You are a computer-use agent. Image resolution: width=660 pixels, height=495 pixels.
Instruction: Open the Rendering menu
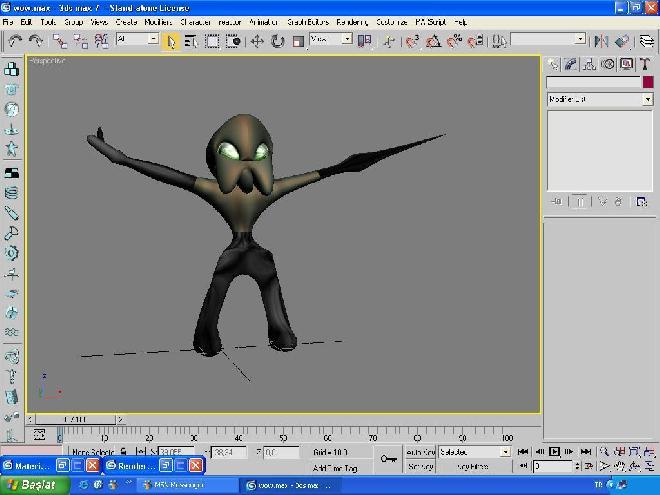(x=351, y=21)
